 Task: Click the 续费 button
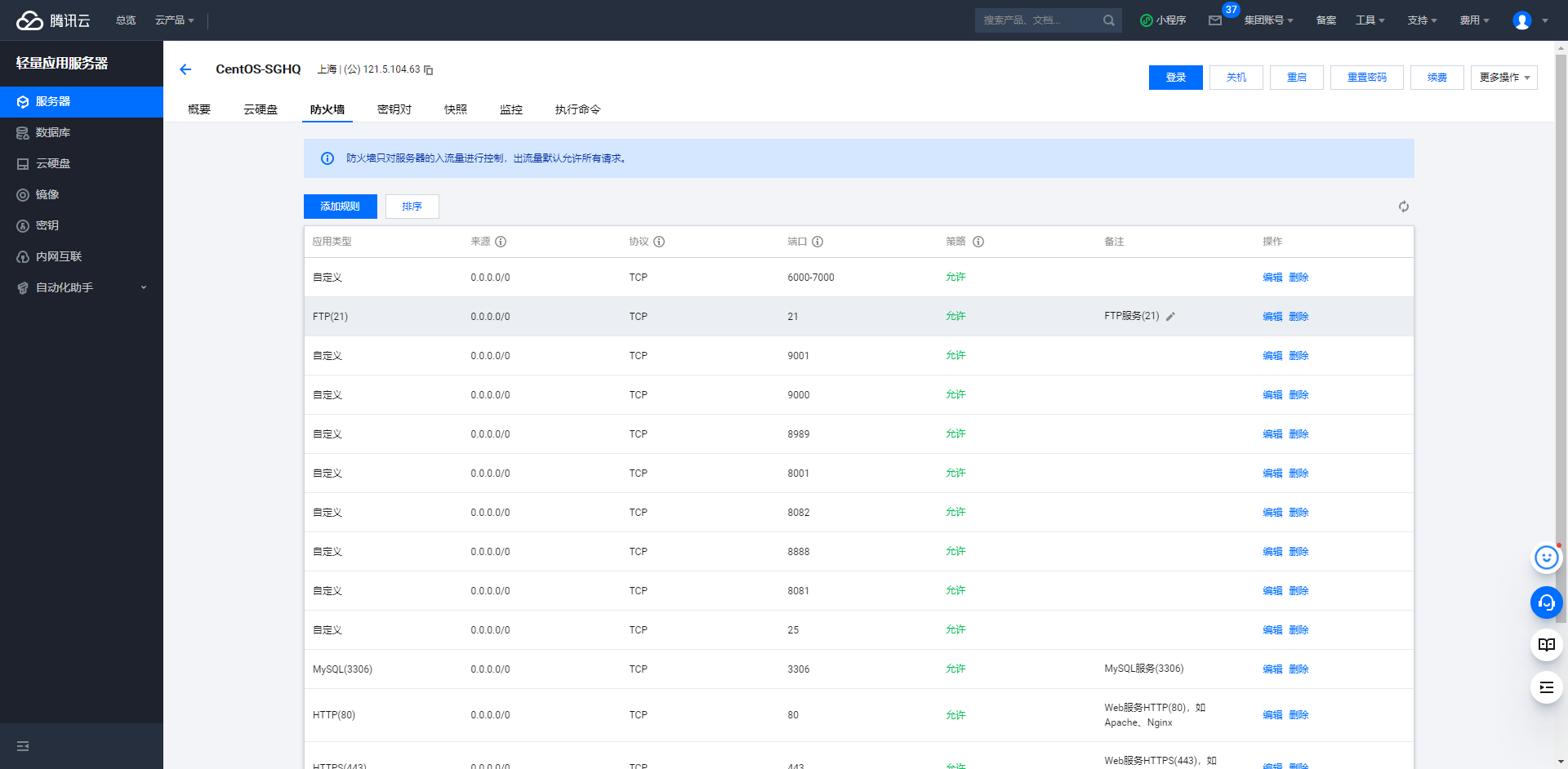point(1437,78)
